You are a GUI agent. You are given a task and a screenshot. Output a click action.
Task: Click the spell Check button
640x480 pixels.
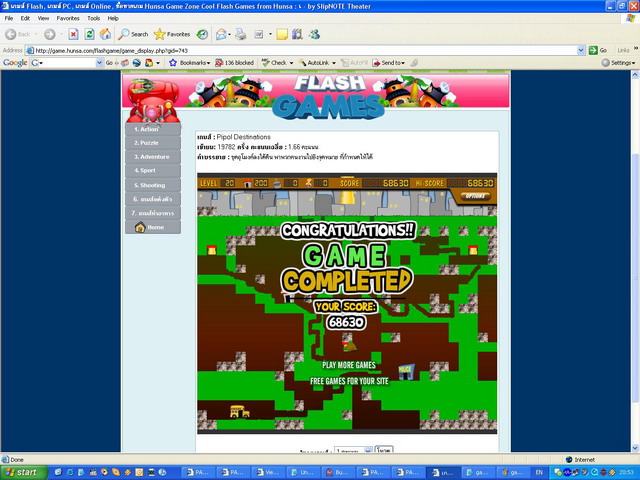coord(277,62)
